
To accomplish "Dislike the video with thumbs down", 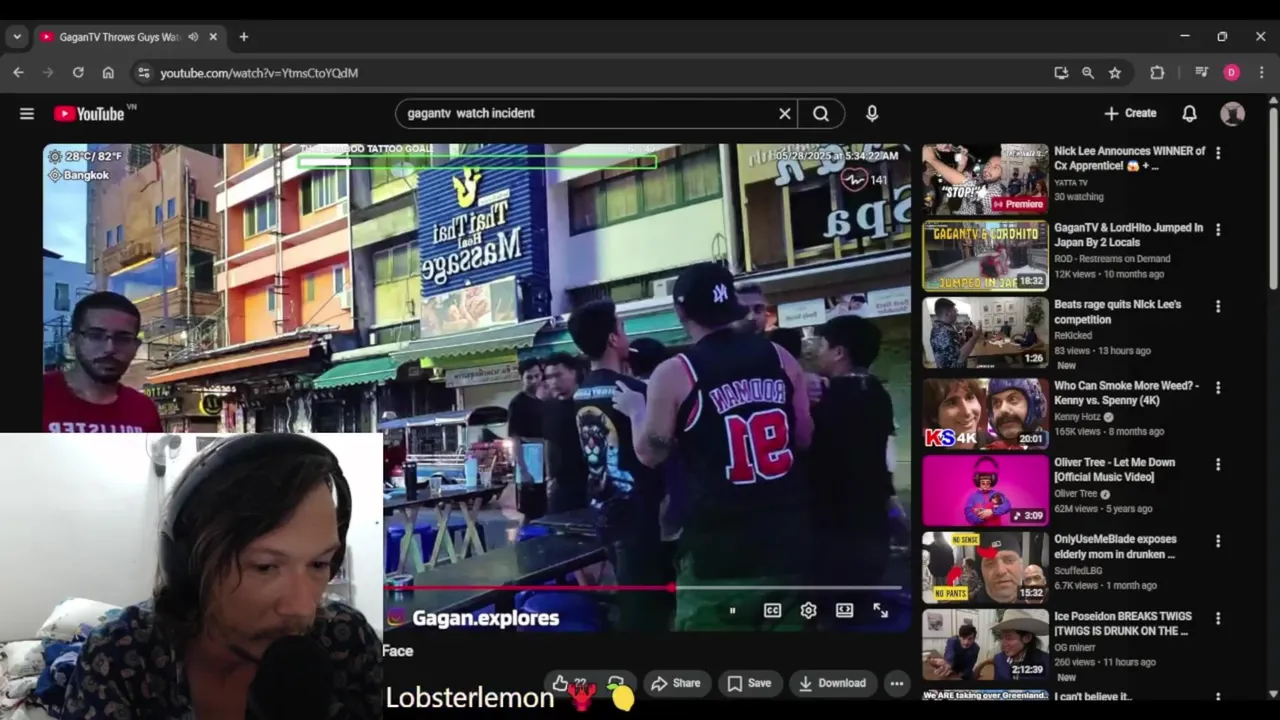I will pos(616,682).
